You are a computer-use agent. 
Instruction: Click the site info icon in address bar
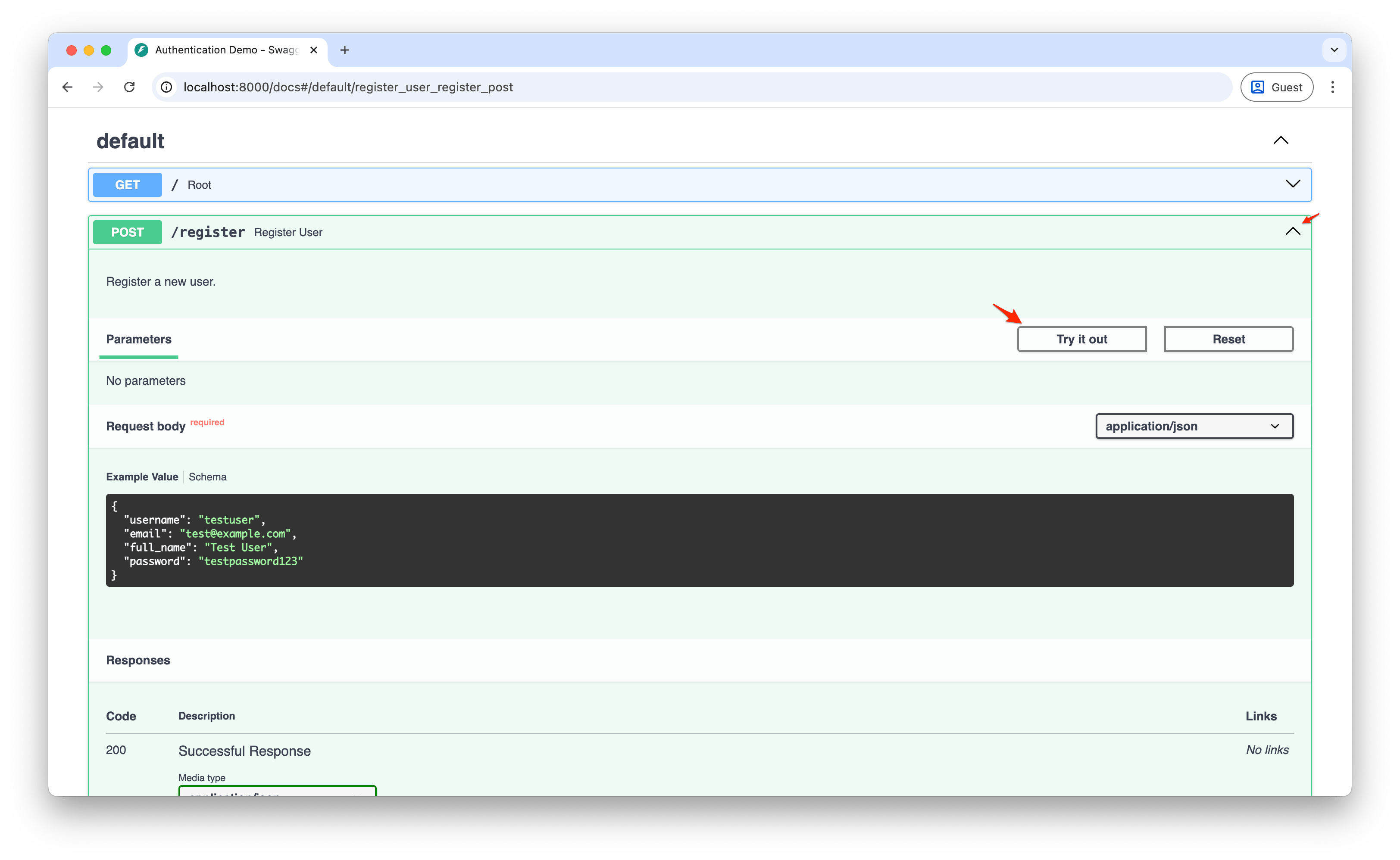click(166, 87)
